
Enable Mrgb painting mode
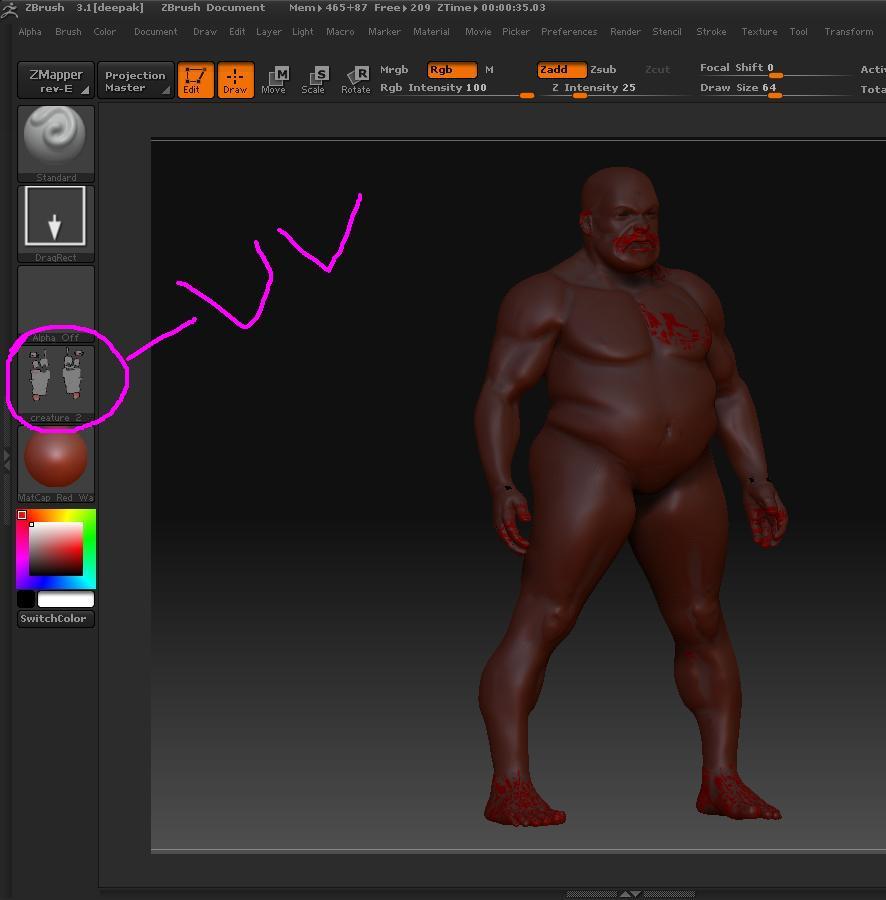point(394,69)
